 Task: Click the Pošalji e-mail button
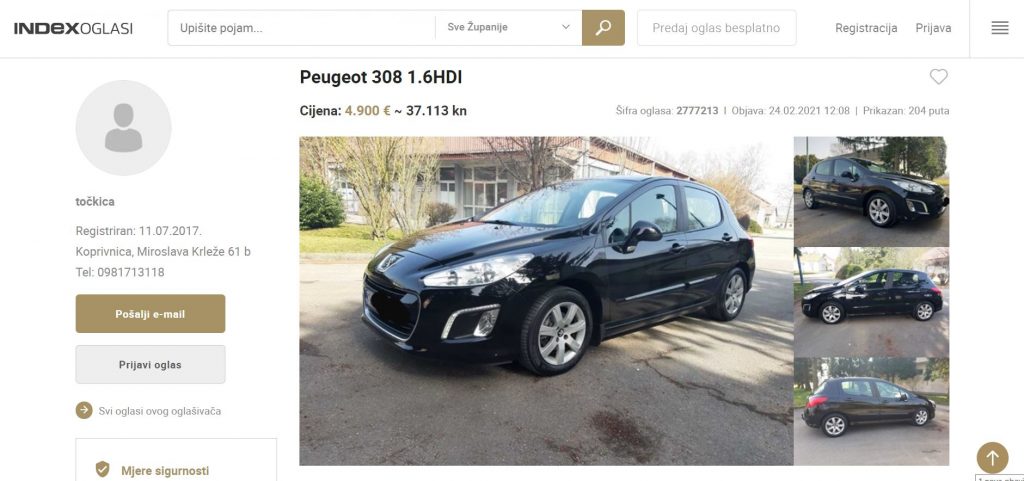(x=150, y=314)
